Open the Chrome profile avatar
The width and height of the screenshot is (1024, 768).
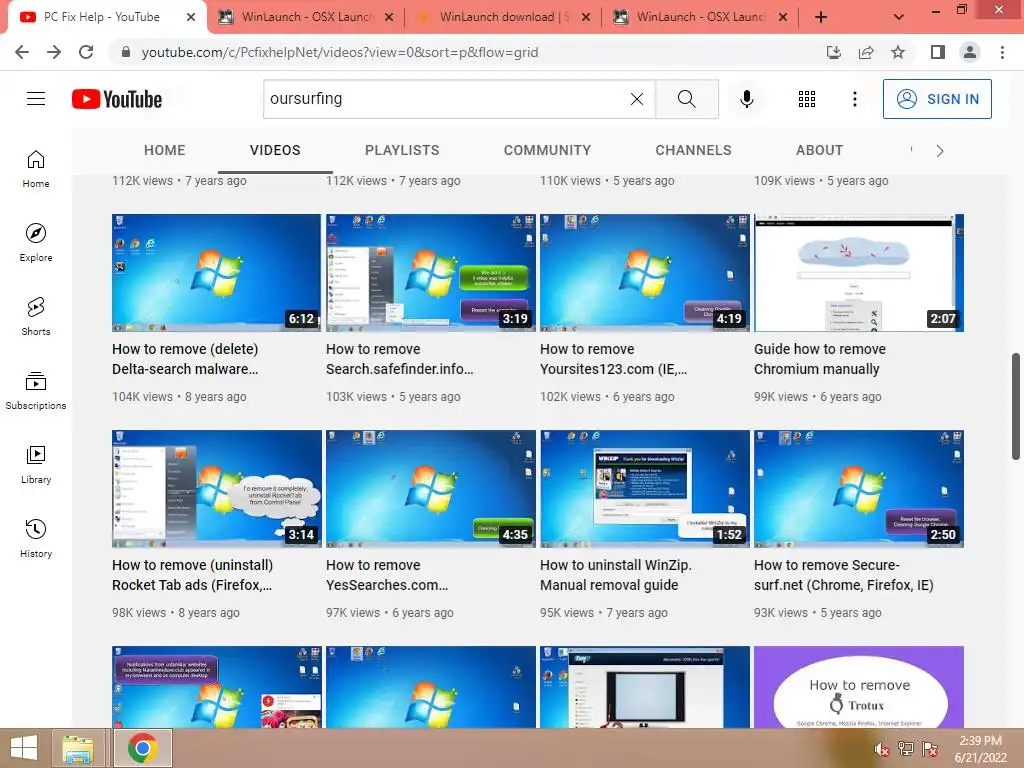(970, 52)
